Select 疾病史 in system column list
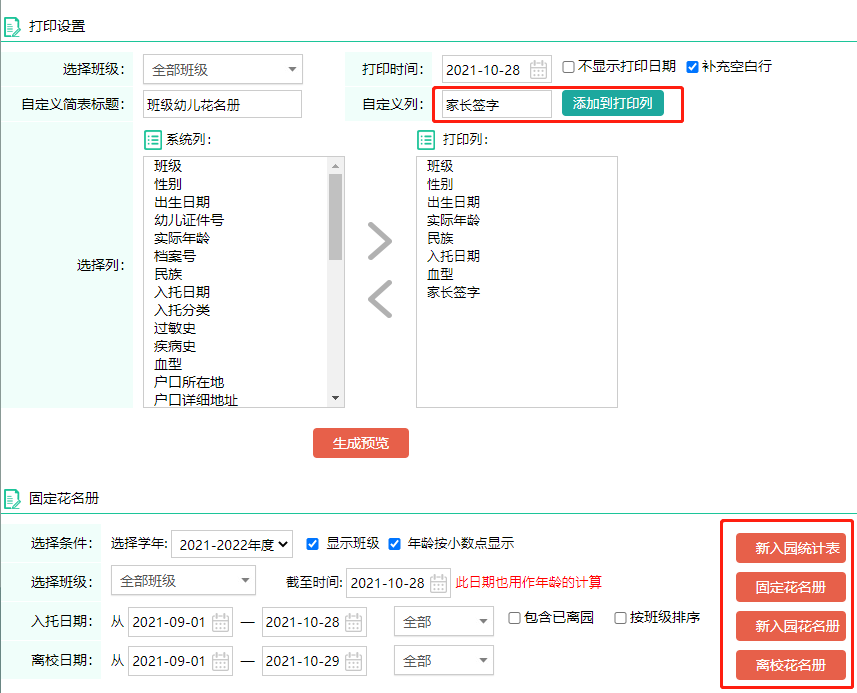This screenshot has width=857, height=693. pos(175,346)
